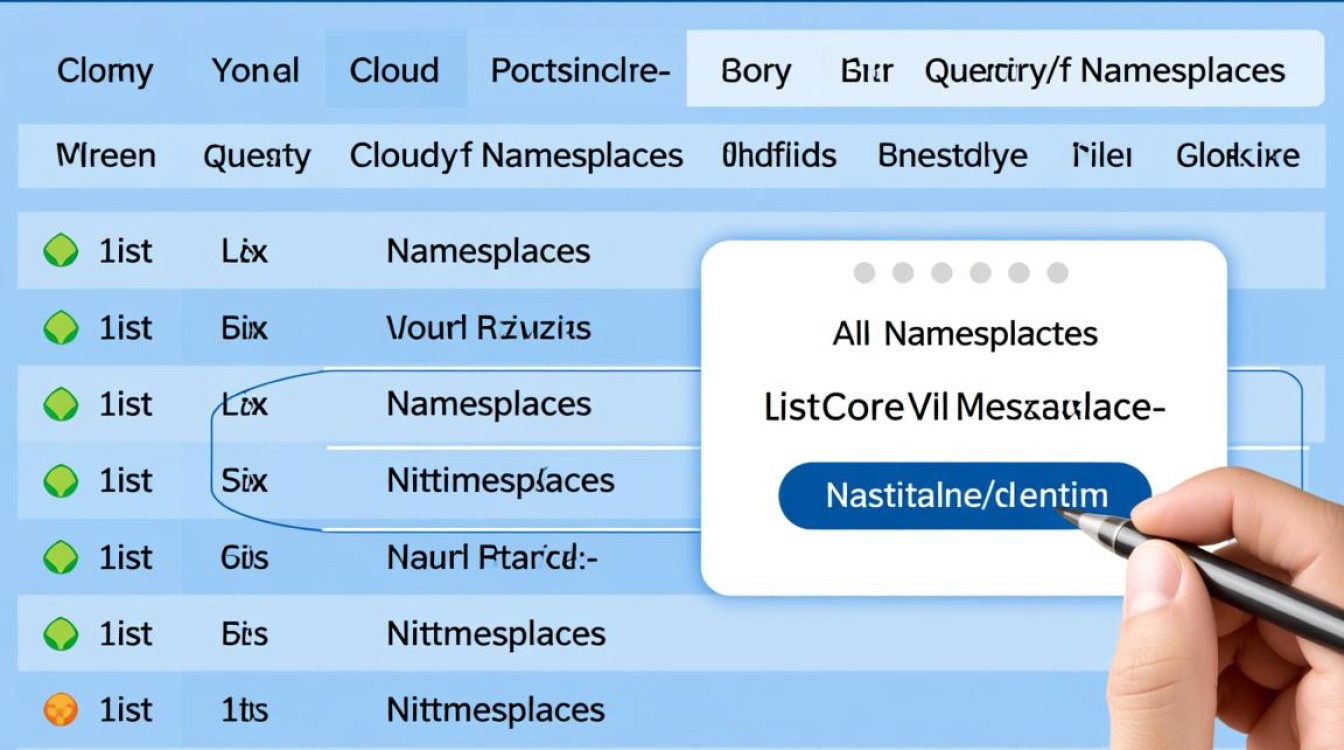The width and height of the screenshot is (1344, 750).
Task: Select the Clomy menu item
Action: coord(105,69)
